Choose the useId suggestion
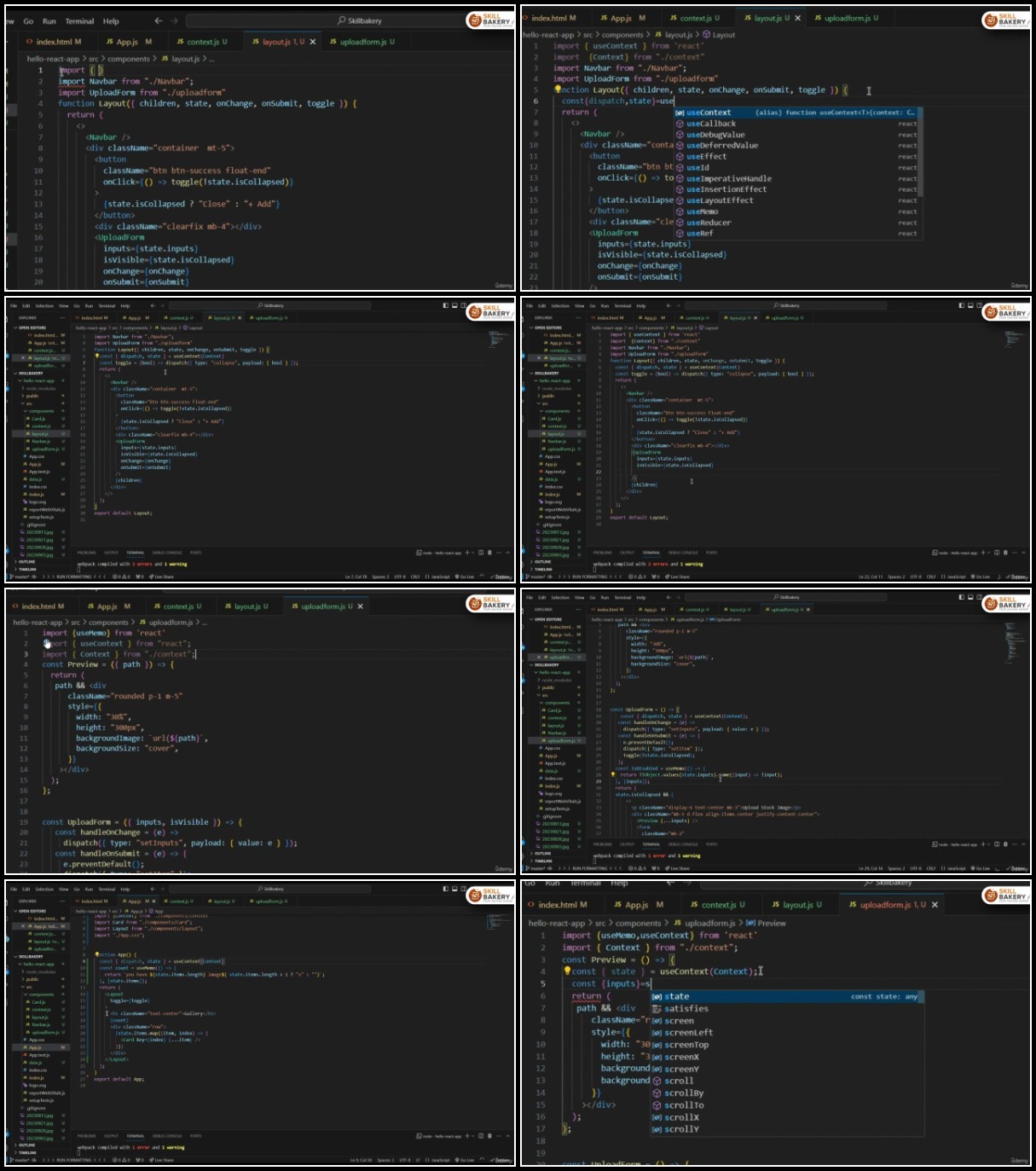 tap(796, 168)
